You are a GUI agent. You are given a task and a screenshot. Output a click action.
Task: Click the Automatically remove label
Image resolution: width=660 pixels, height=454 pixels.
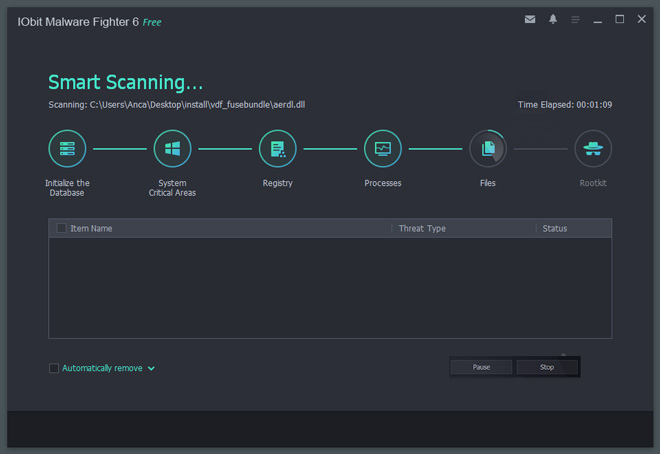[102, 368]
